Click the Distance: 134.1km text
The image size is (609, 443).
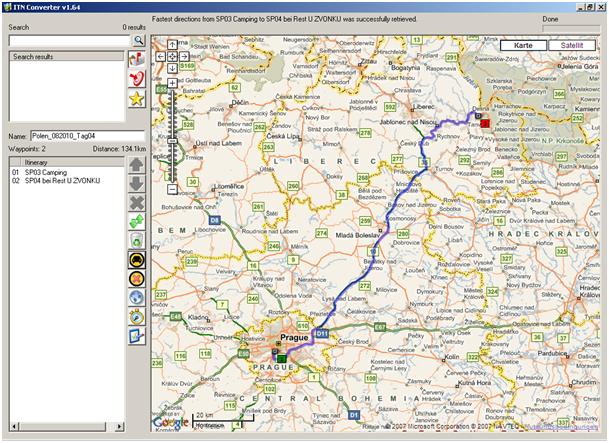tap(119, 149)
